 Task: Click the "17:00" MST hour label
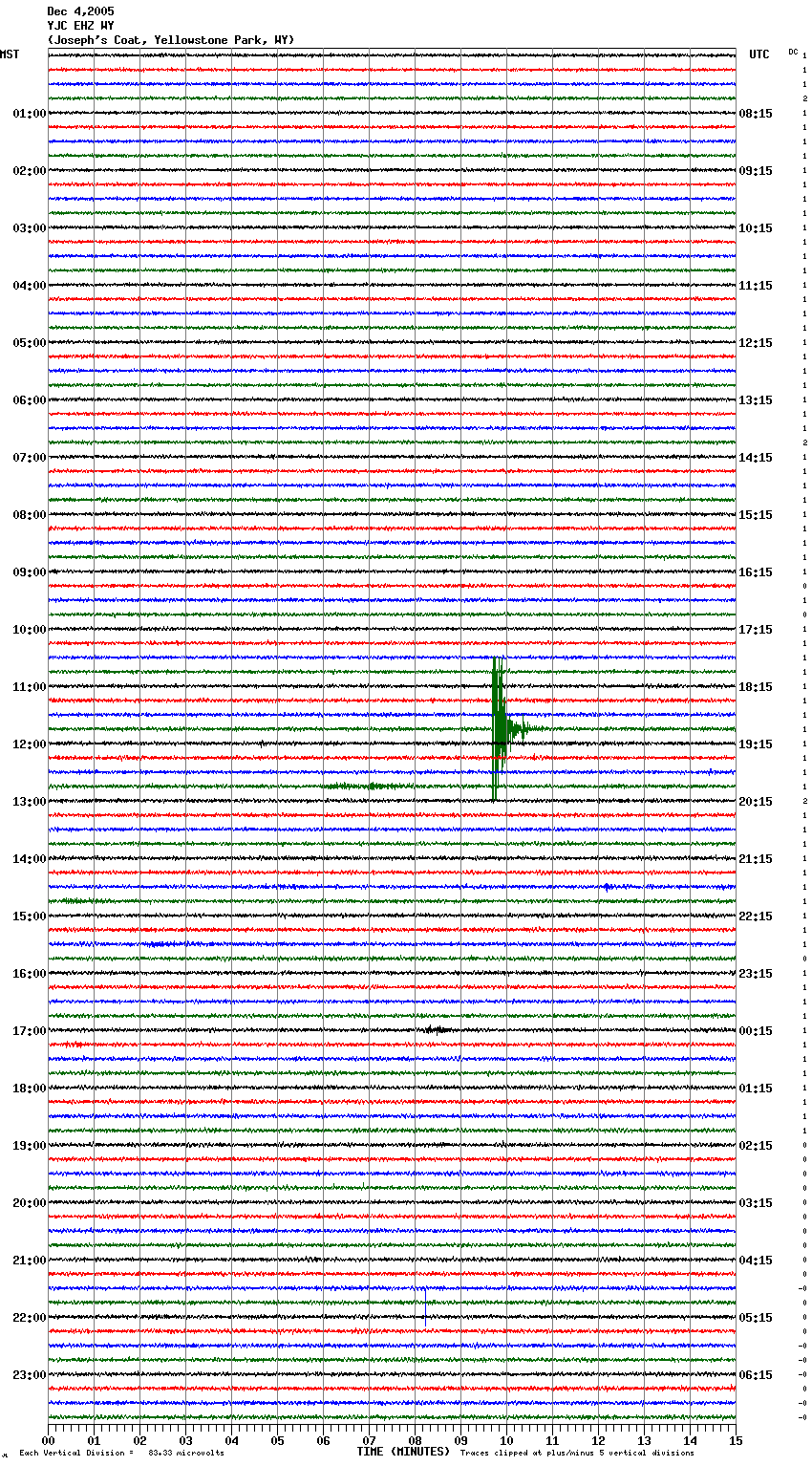click(29, 1031)
